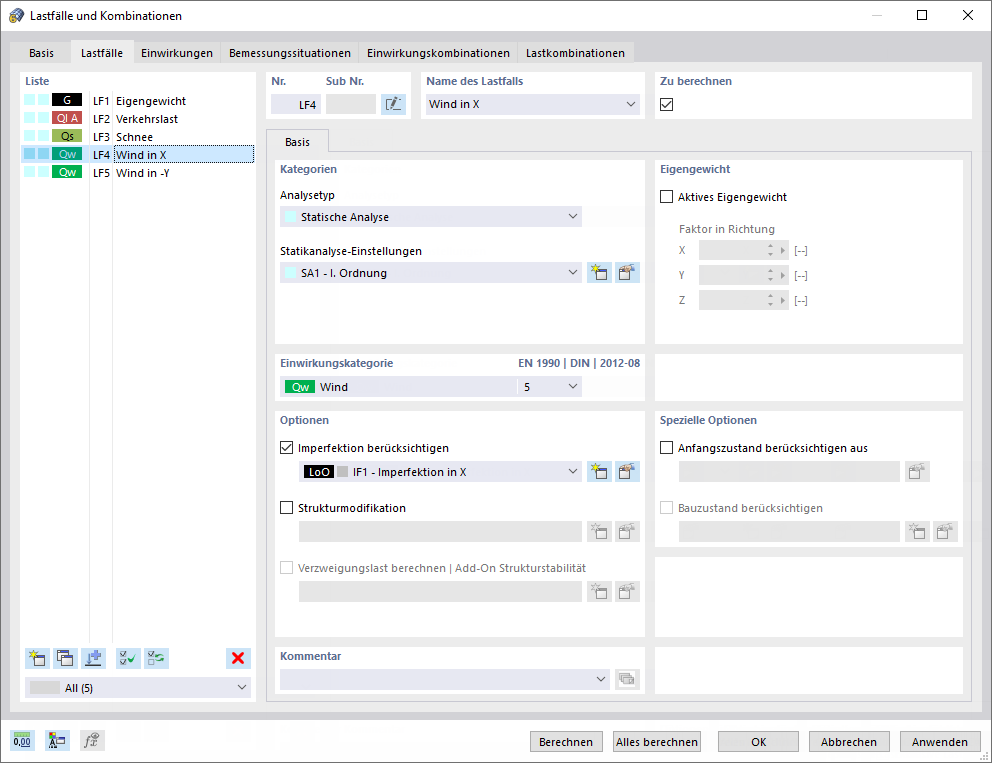Viewport: 992px width, 763px height.
Task: Click the new load case icon below list
Action: [x=37, y=658]
